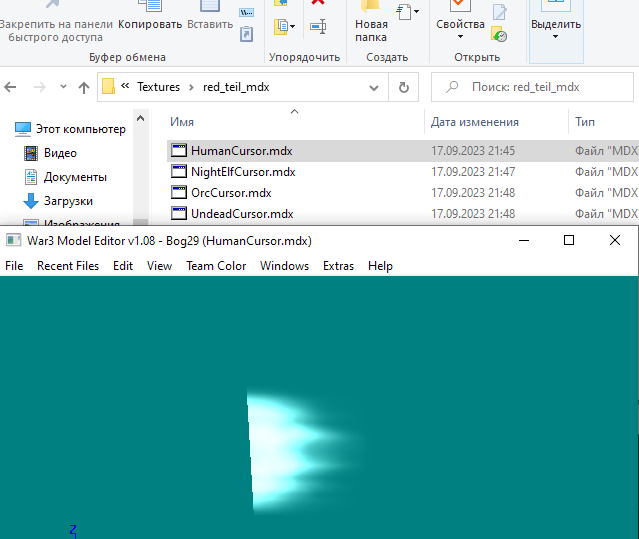Click the Refresh button in Explorer
Image resolution: width=639 pixels, height=539 pixels.
(403, 87)
